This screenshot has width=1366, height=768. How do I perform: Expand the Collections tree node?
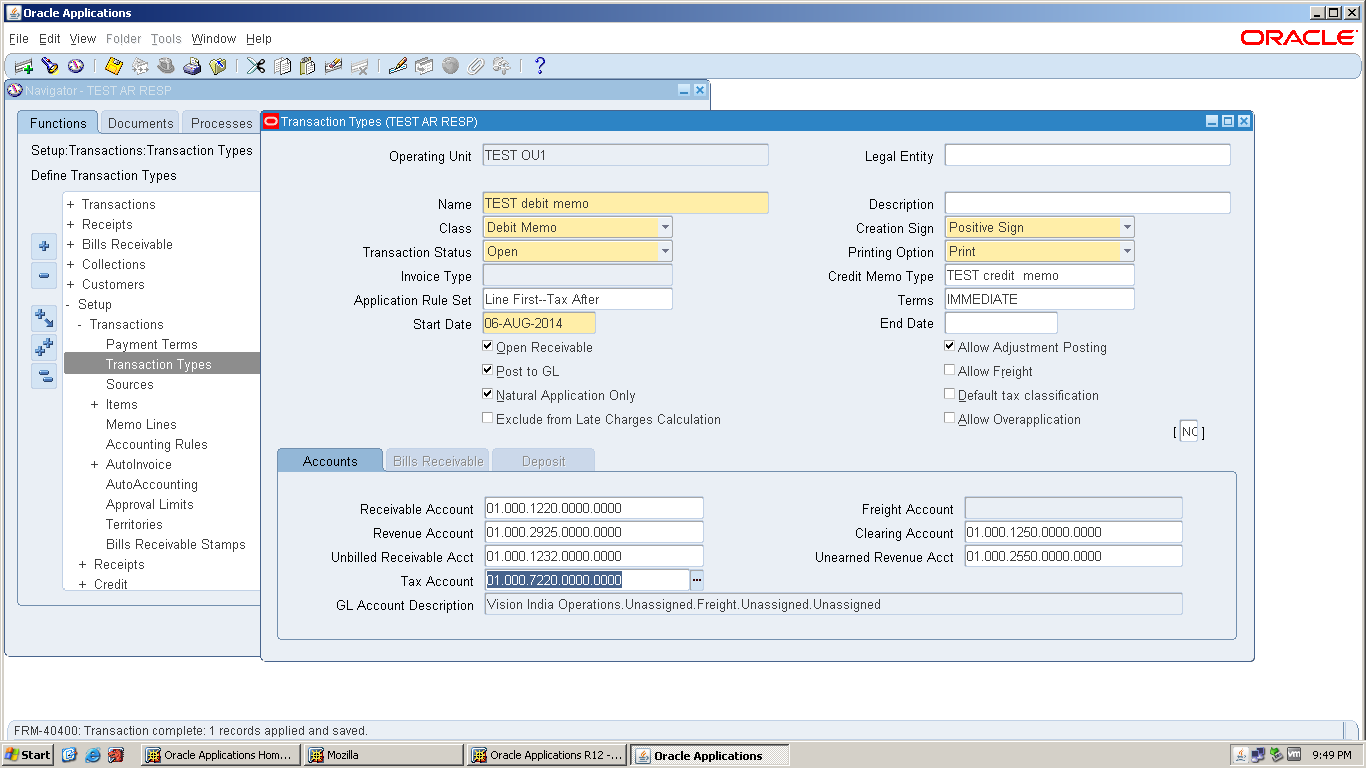[71, 264]
